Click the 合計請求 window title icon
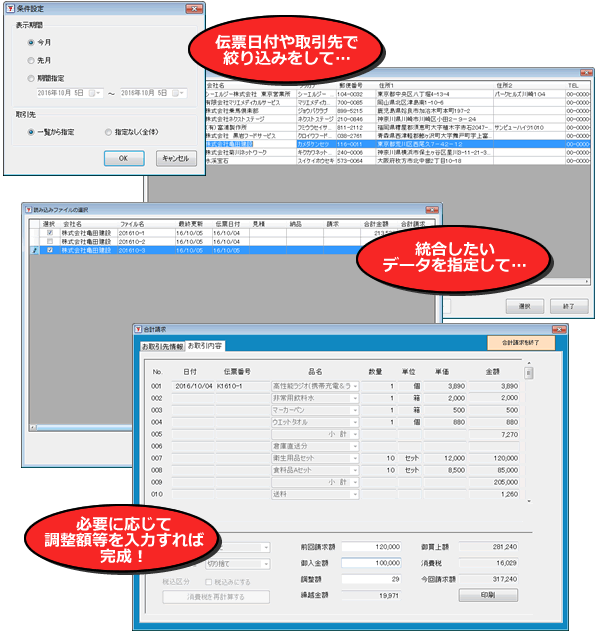595x634 pixels. pyautogui.click(x=139, y=330)
